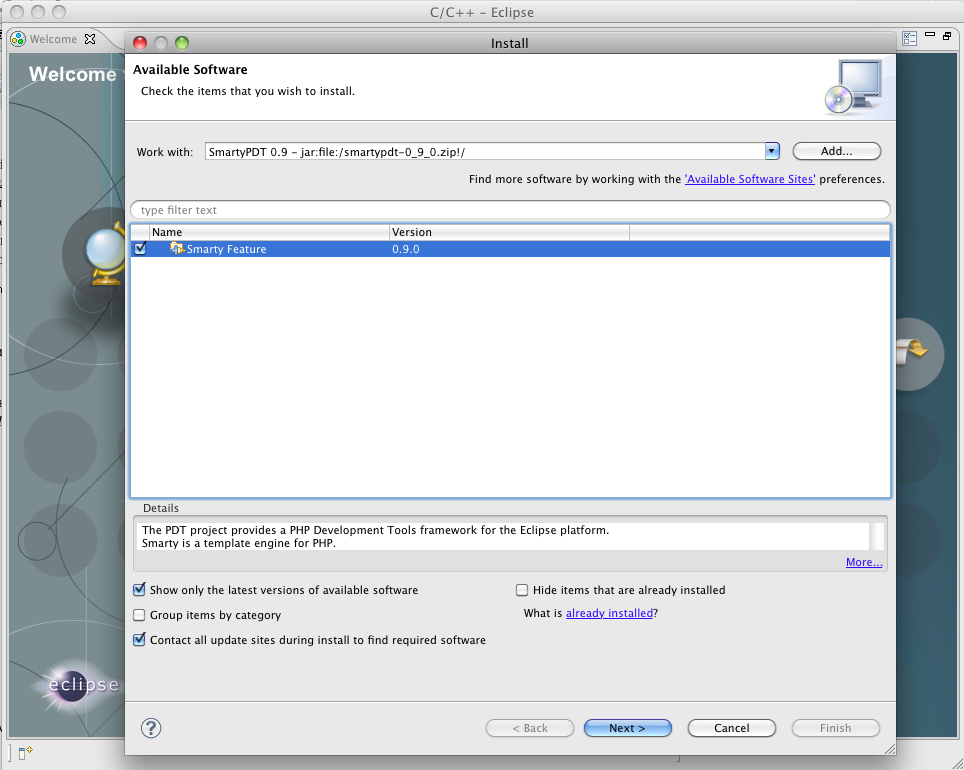Enable Hide items that are already installed
Image resolution: width=964 pixels, height=770 pixels.
pos(522,590)
